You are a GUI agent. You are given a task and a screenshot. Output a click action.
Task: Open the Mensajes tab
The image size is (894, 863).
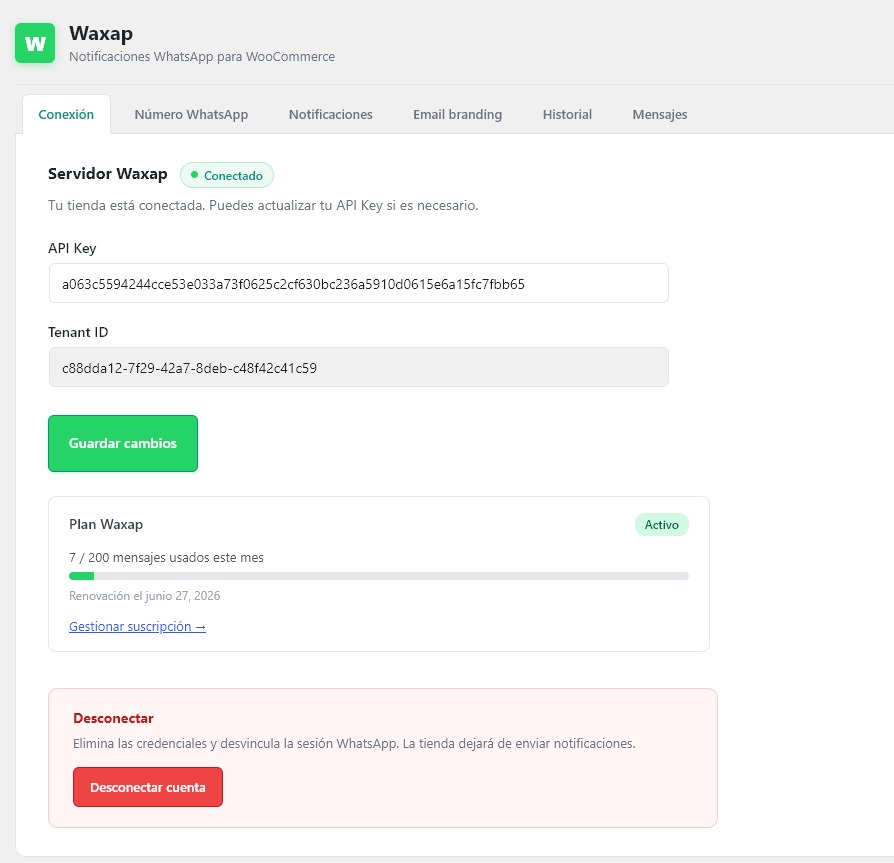[x=660, y=115]
